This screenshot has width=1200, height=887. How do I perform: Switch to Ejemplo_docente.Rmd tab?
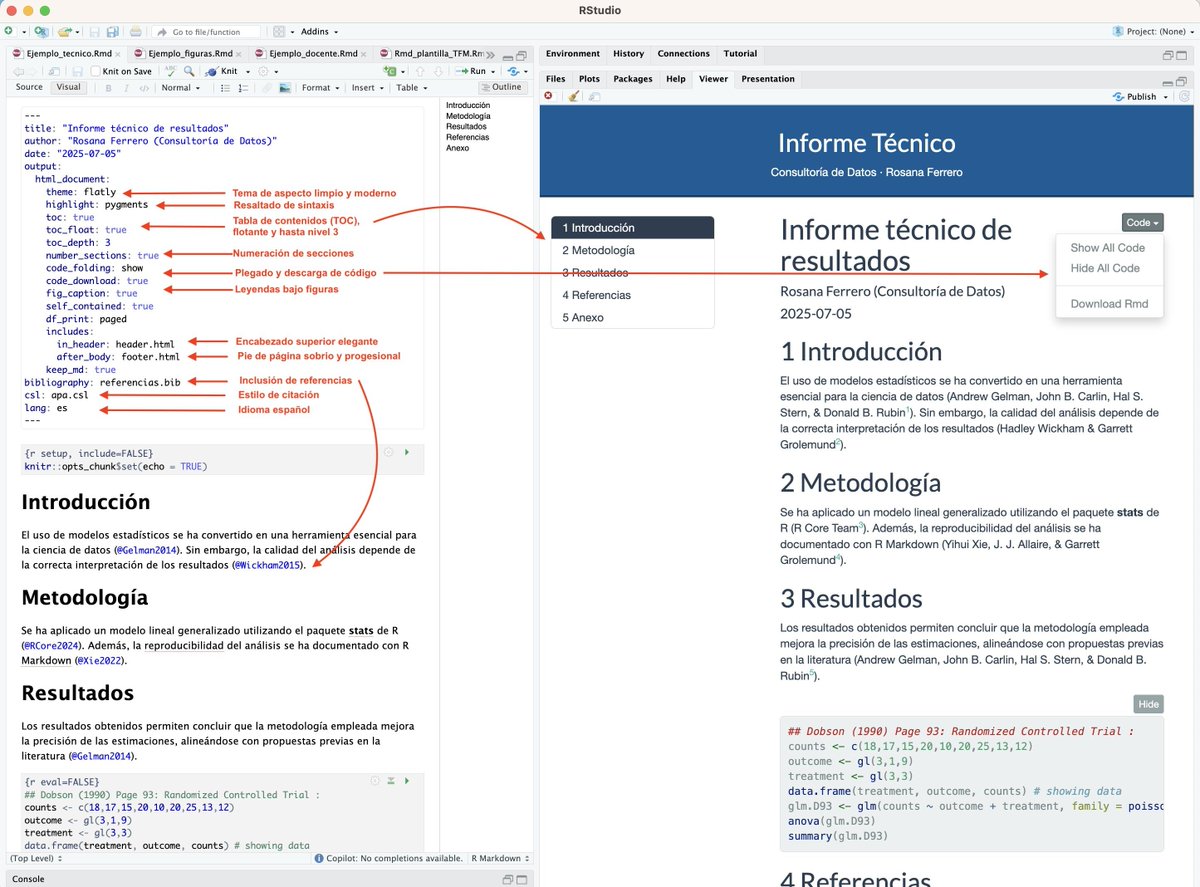pyautogui.click(x=311, y=54)
